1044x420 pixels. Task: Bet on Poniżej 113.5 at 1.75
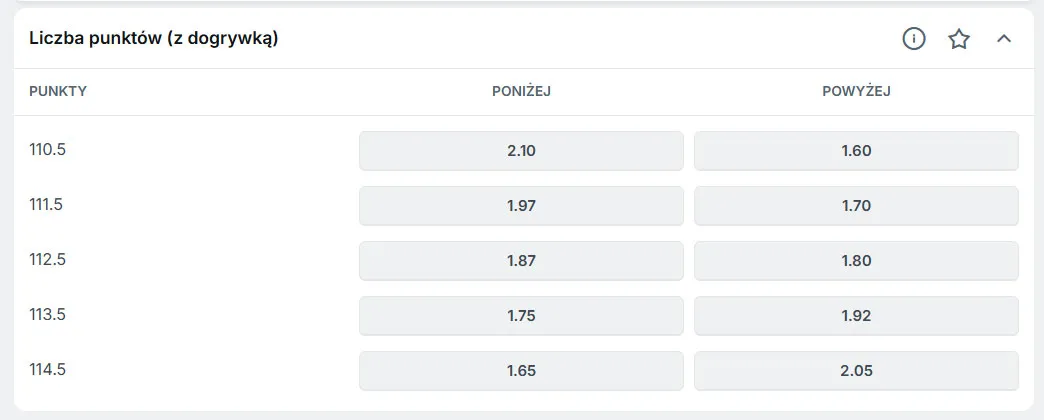(x=521, y=315)
